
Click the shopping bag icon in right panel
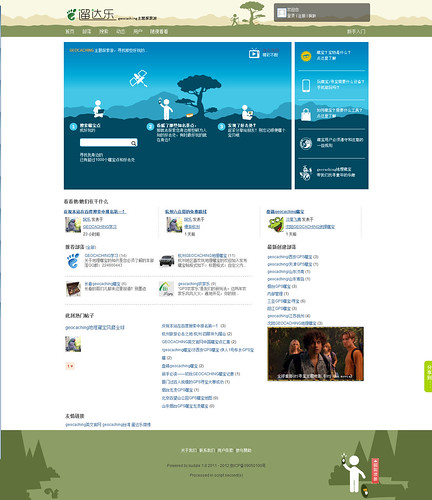click(306, 114)
